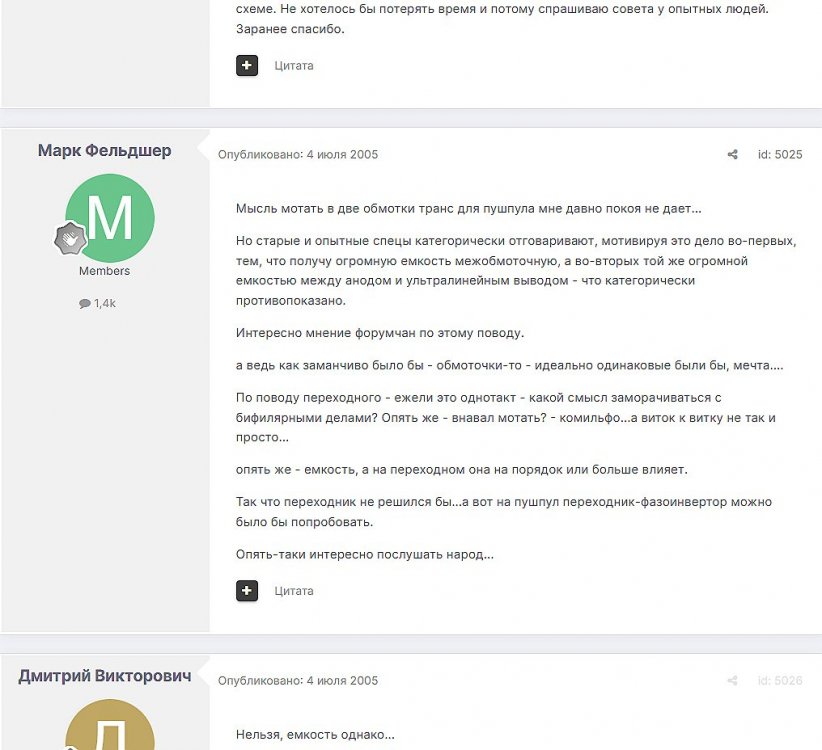Click the plus multiquote icon in top post

click(246, 66)
